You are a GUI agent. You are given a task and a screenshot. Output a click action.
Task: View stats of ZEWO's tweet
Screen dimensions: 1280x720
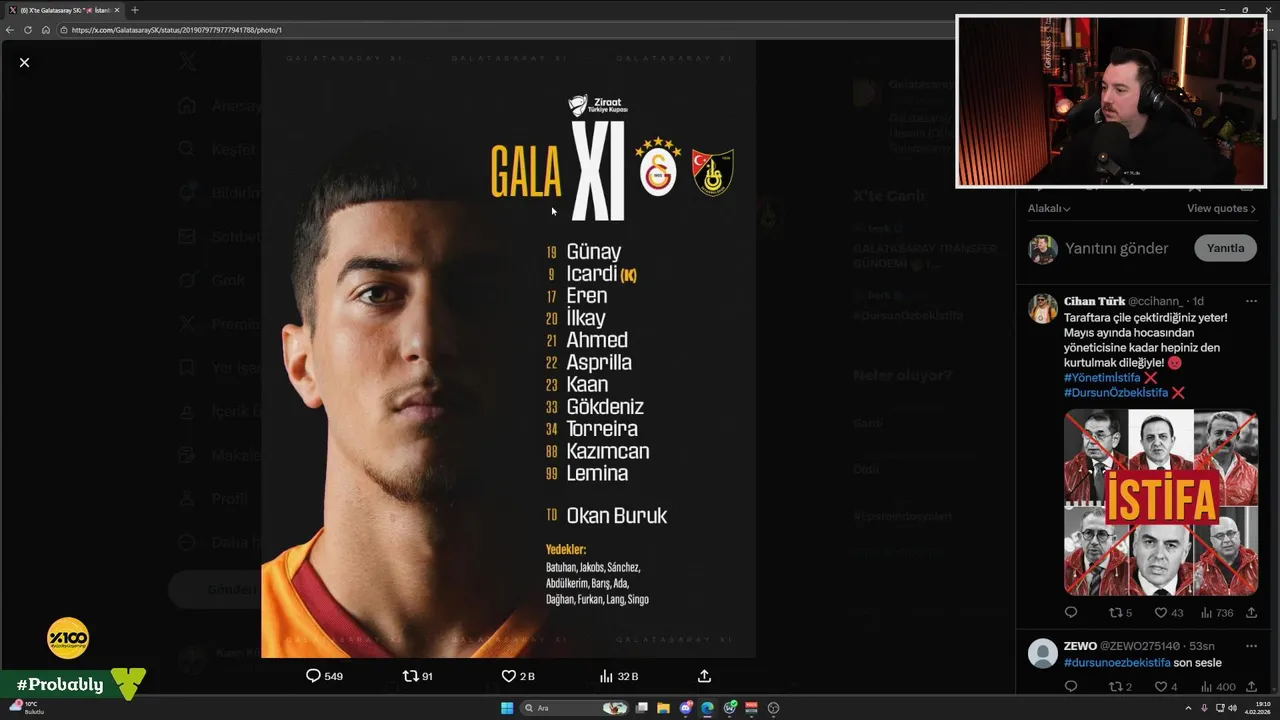(x=1216, y=686)
